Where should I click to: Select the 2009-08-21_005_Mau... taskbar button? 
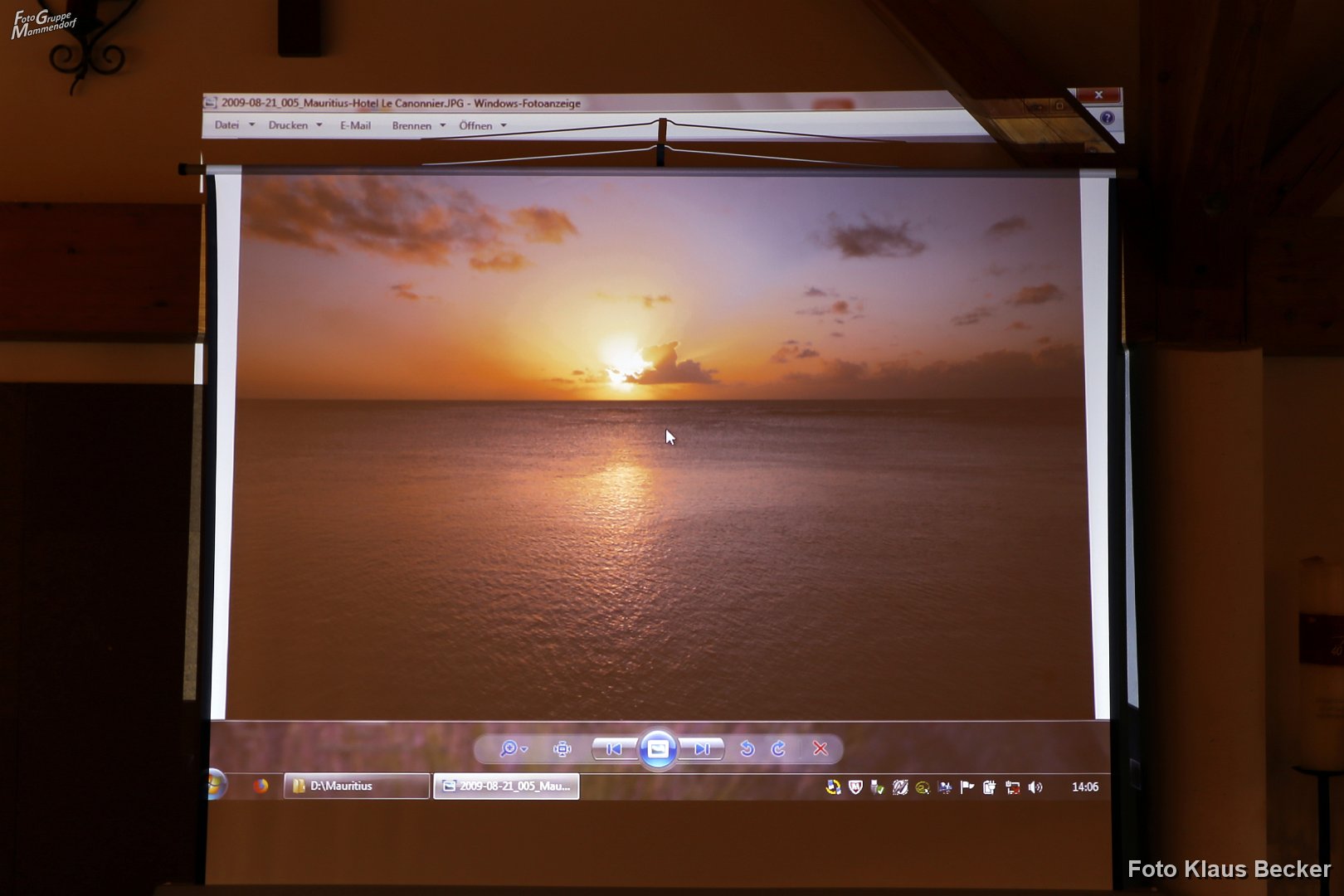click(506, 786)
